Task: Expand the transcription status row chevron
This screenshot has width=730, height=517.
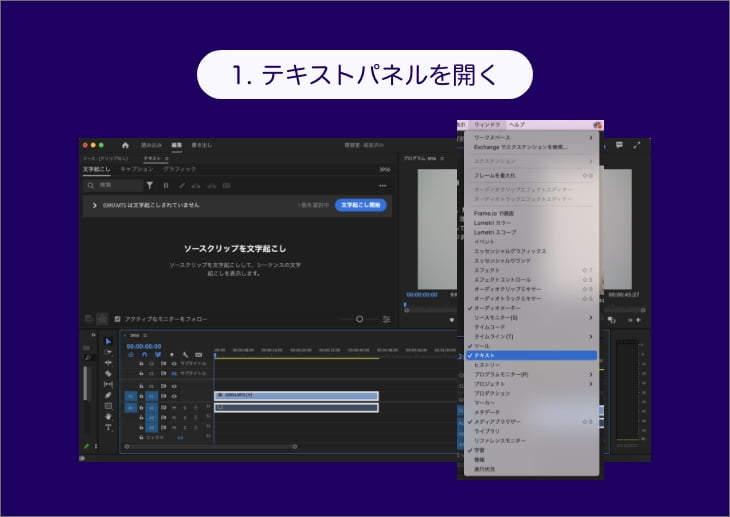Action: tap(95, 205)
